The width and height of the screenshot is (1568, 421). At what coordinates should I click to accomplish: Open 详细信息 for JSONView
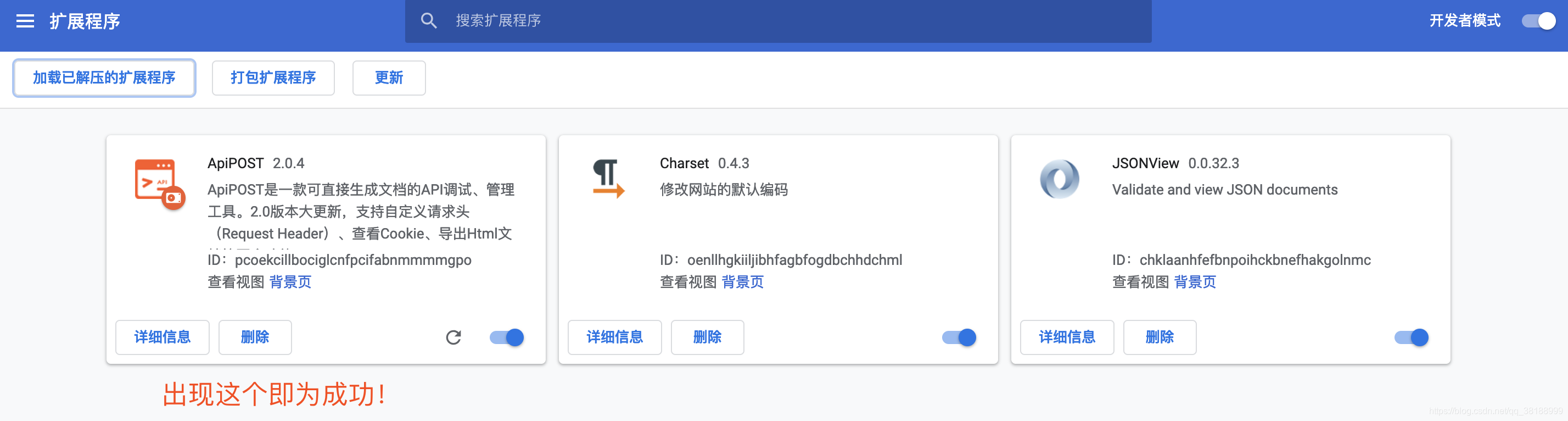click(1067, 337)
